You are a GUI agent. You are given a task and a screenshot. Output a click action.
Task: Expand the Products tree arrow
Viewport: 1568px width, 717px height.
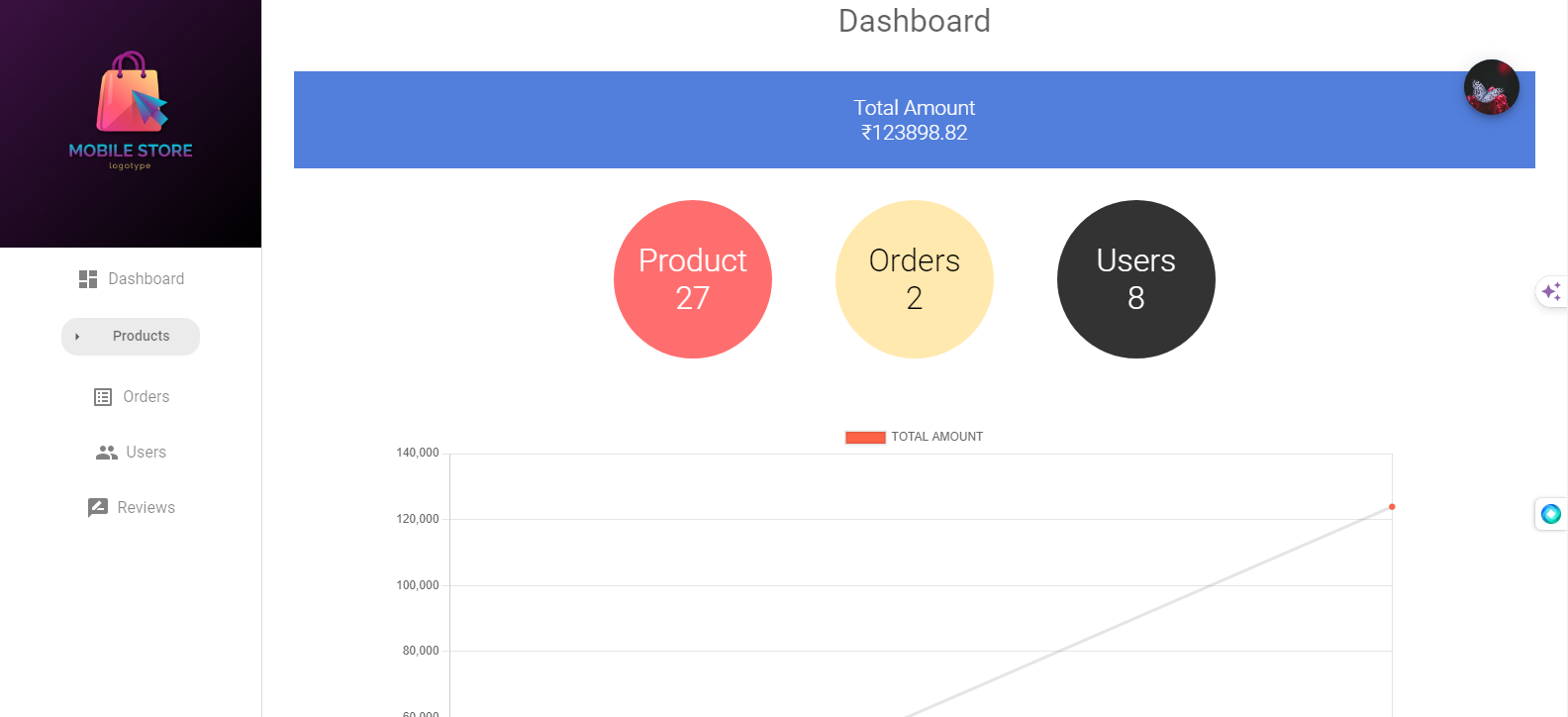coord(77,337)
